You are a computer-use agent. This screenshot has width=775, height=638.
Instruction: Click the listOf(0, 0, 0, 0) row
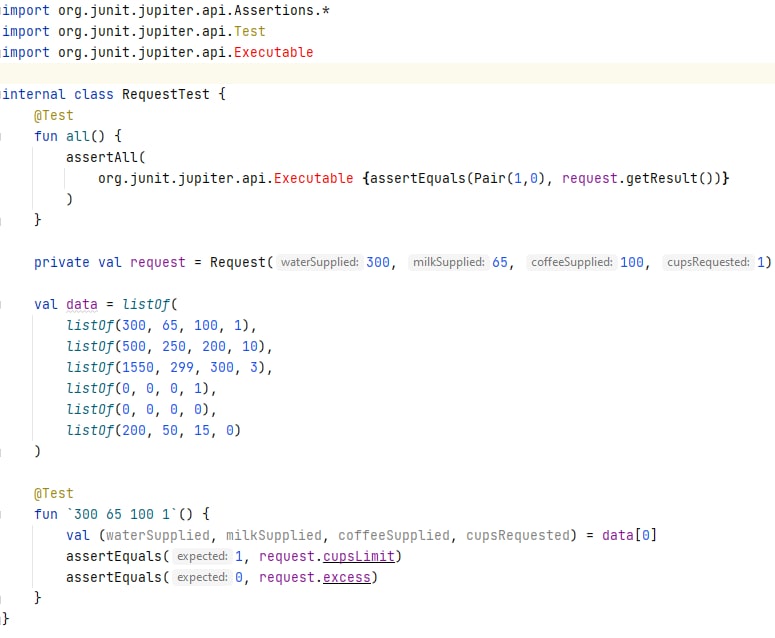click(x=141, y=410)
